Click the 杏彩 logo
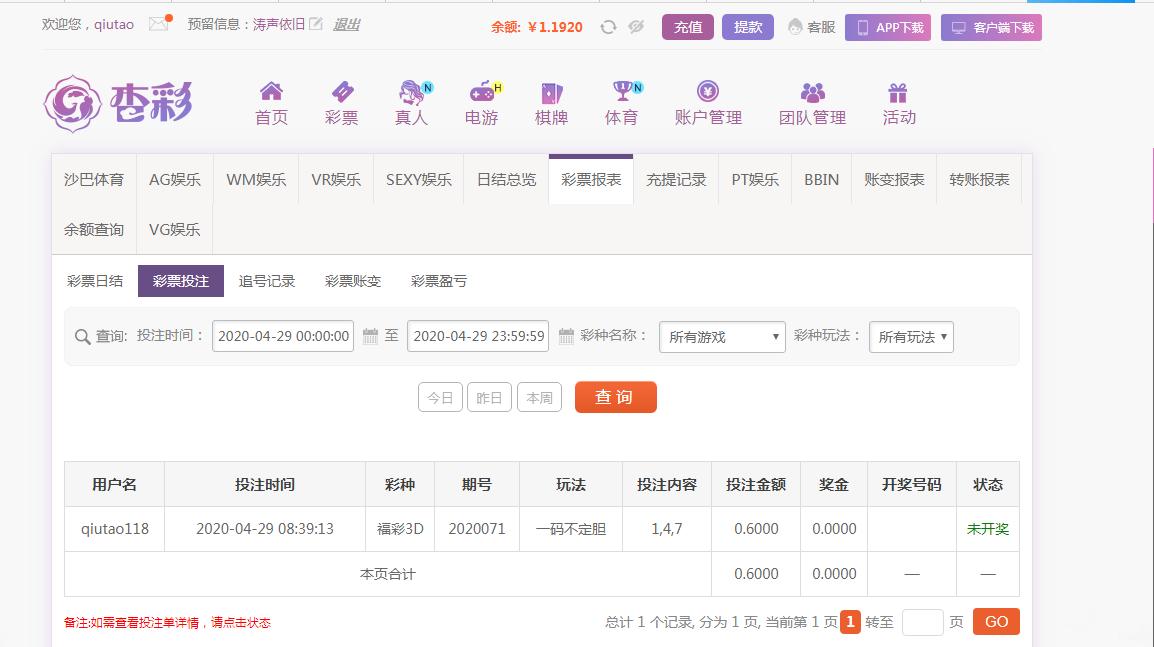The width and height of the screenshot is (1154, 647). click(x=118, y=104)
